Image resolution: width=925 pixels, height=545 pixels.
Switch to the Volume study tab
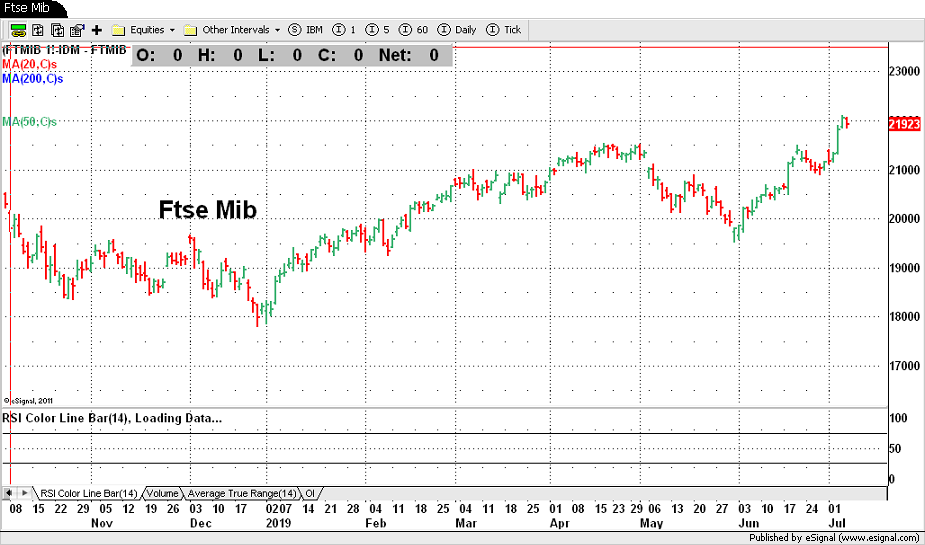tap(162, 493)
